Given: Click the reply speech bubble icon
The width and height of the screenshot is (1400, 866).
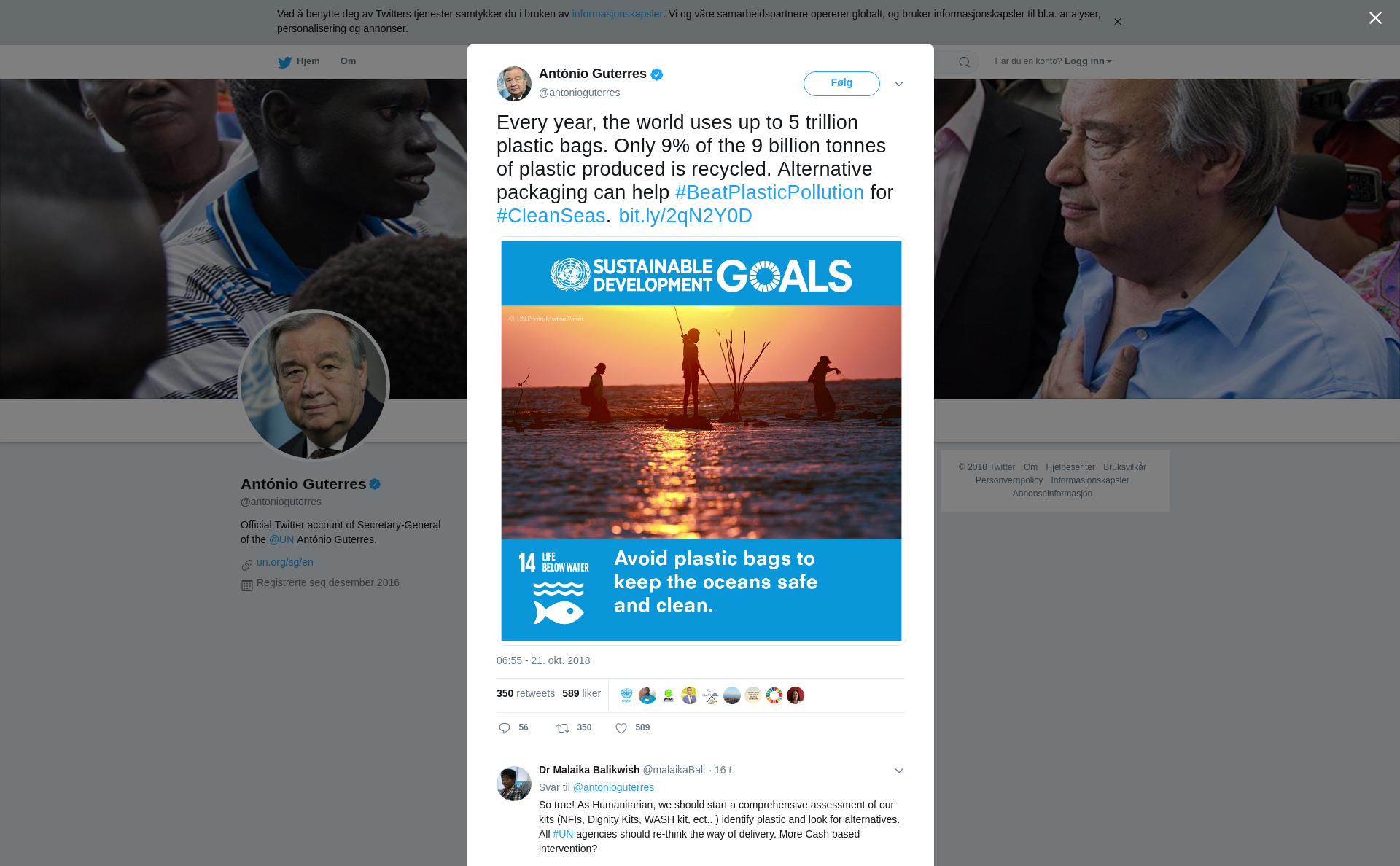Looking at the screenshot, I should pos(505,728).
